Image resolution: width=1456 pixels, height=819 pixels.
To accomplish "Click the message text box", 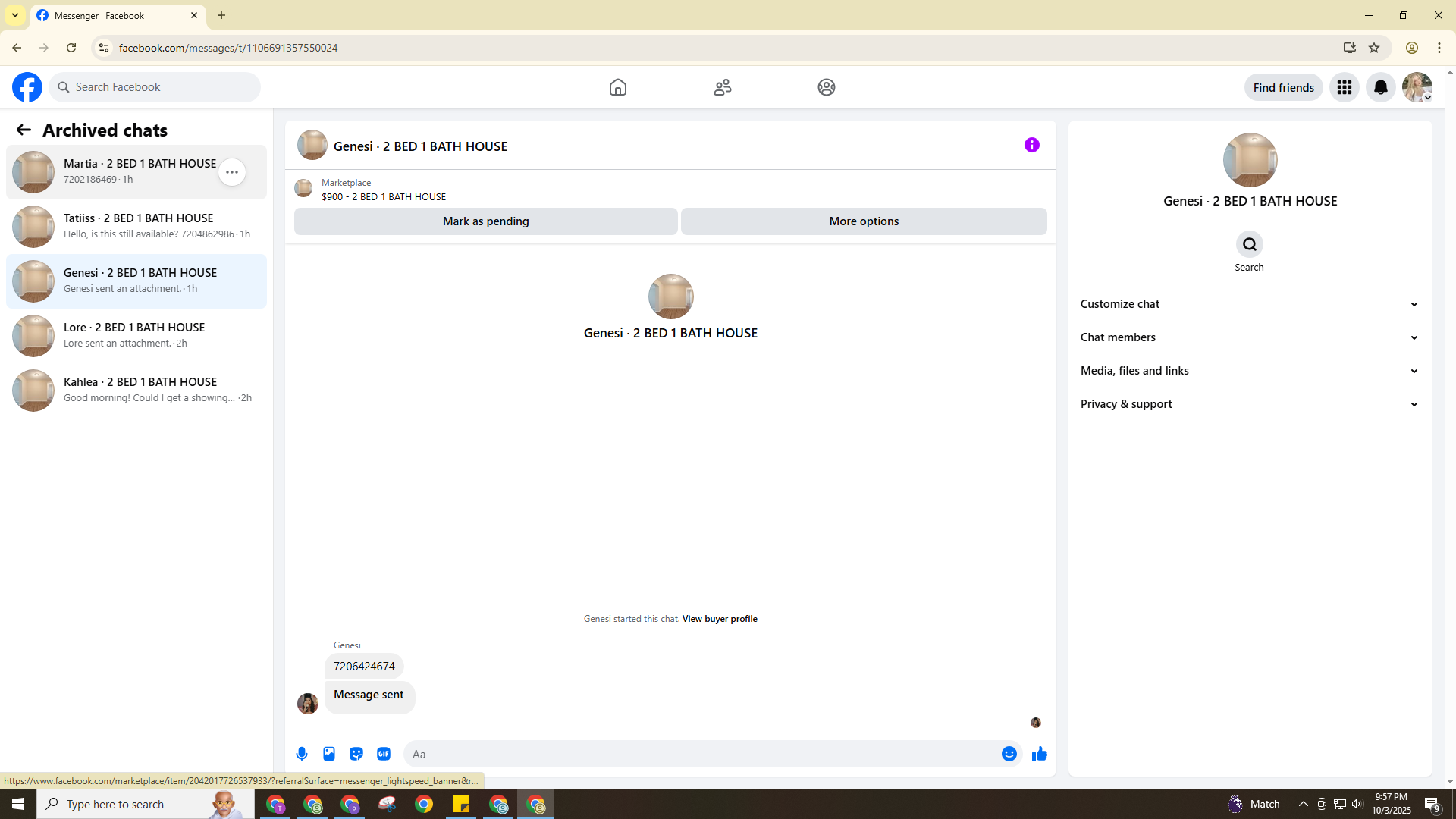I will (x=701, y=754).
